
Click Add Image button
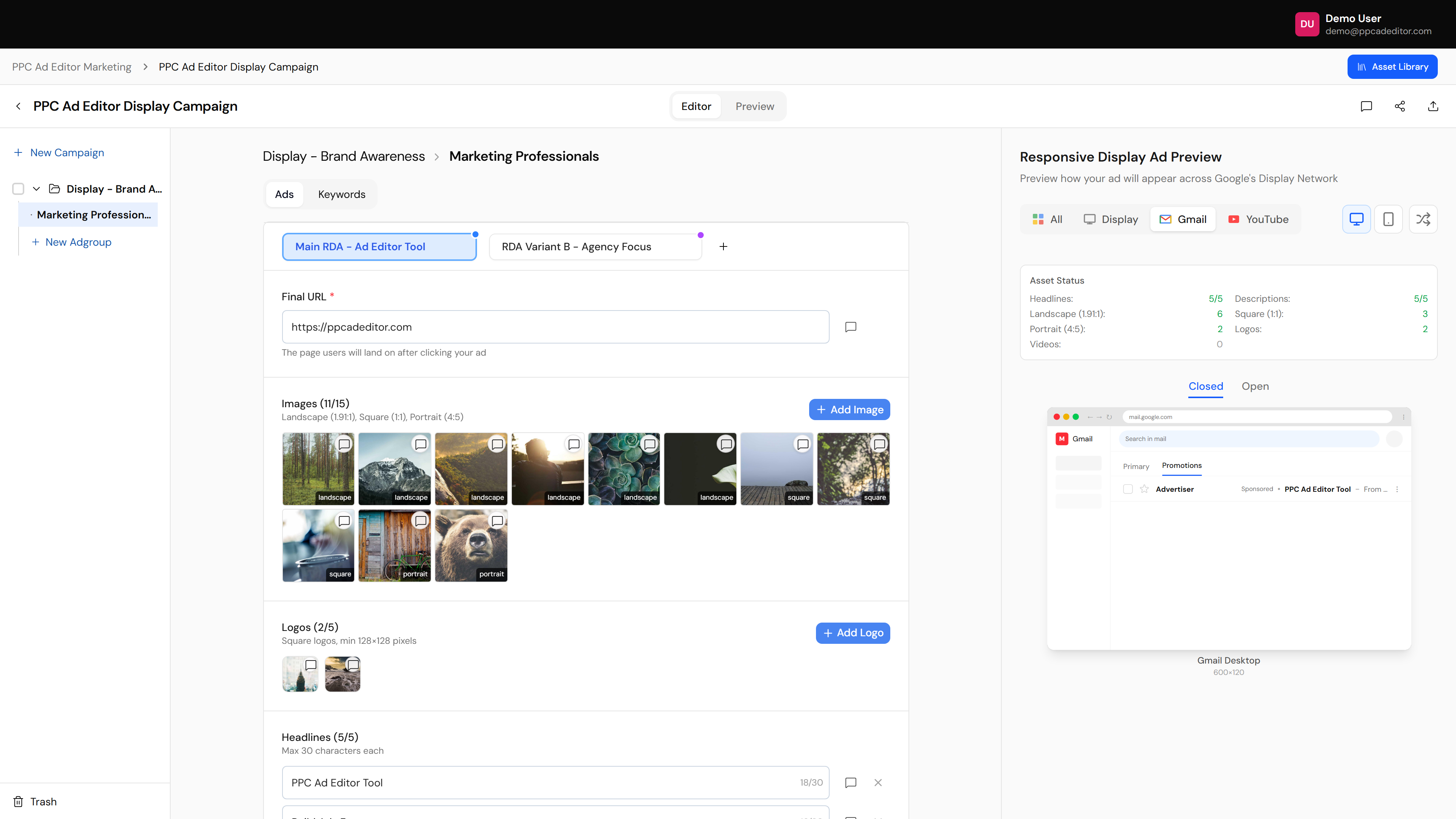pyautogui.click(x=849, y=410)
